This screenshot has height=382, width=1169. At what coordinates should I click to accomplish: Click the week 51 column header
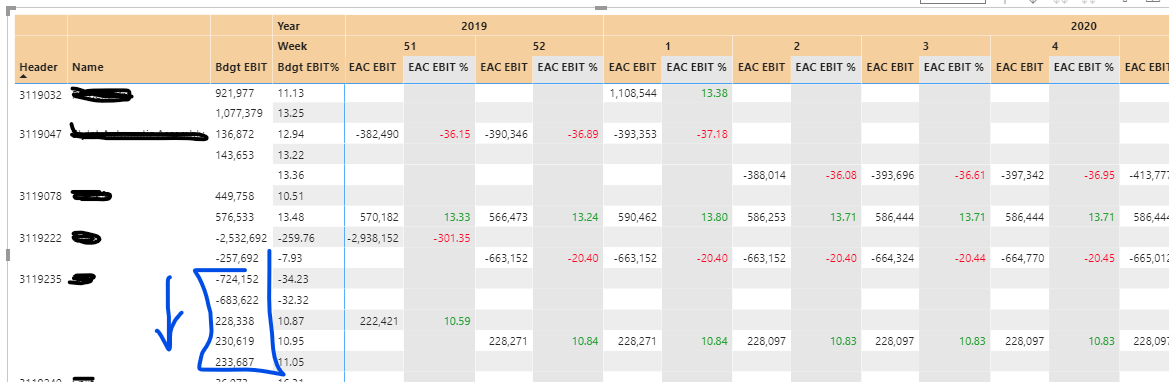(410, 46)
